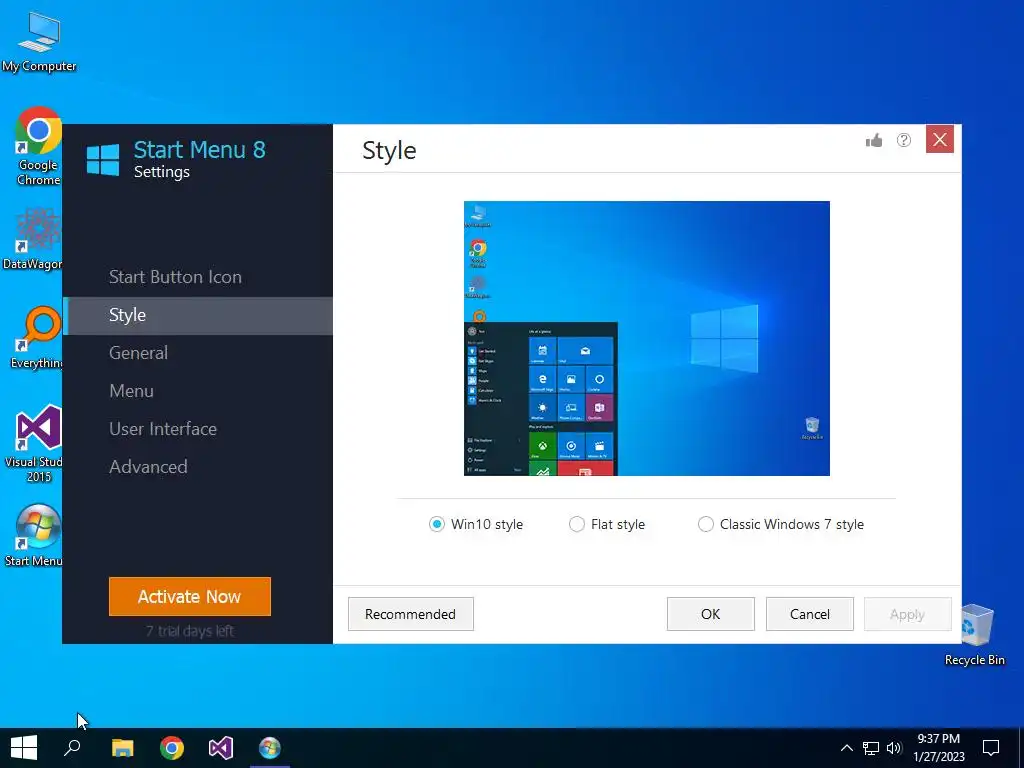Select the DataWagon desktop icon
The image size is (1024, 768).
click(x=32, y=239)
